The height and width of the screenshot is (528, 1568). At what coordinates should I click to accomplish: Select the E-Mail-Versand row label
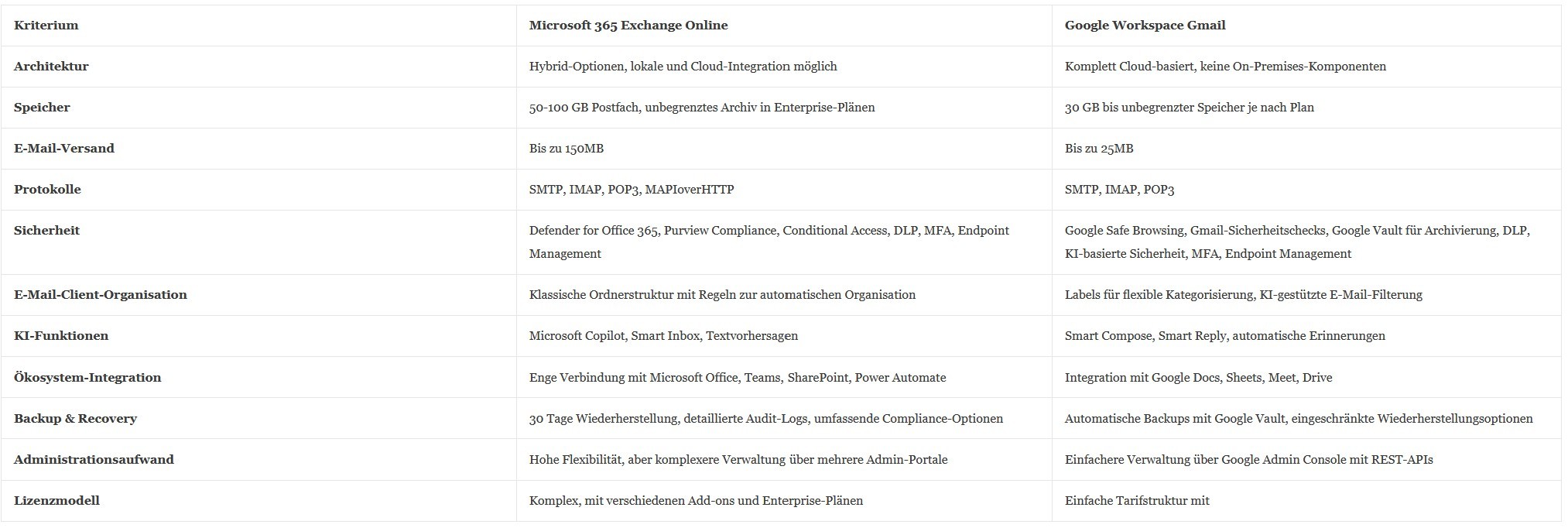(x=64, y=149)
